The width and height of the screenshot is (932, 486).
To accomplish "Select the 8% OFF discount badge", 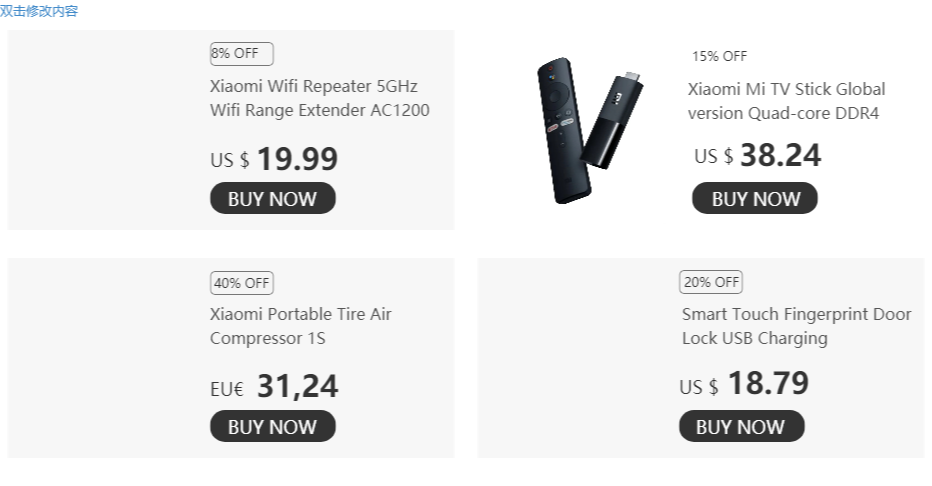I will (241, 54).
